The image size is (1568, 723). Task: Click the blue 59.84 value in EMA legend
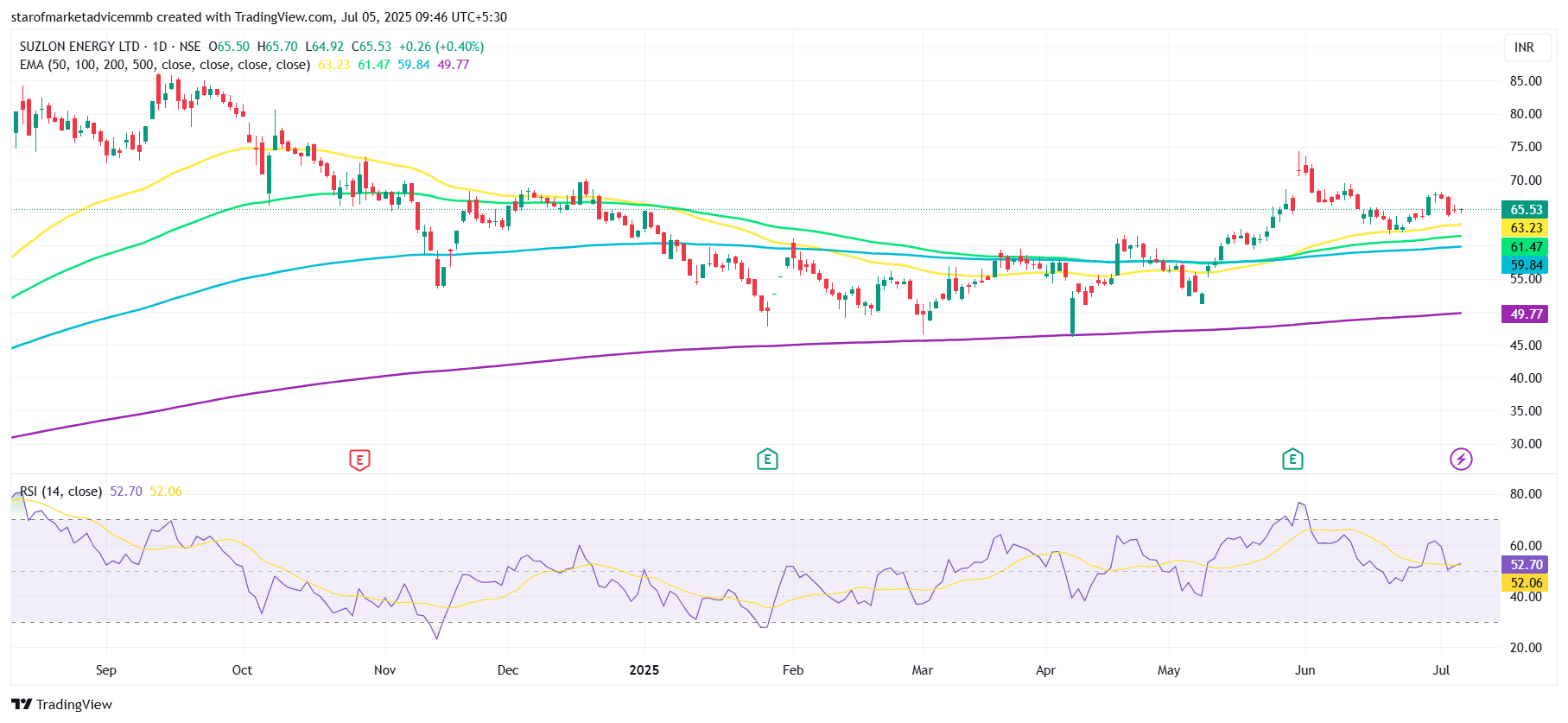(414, 65)
